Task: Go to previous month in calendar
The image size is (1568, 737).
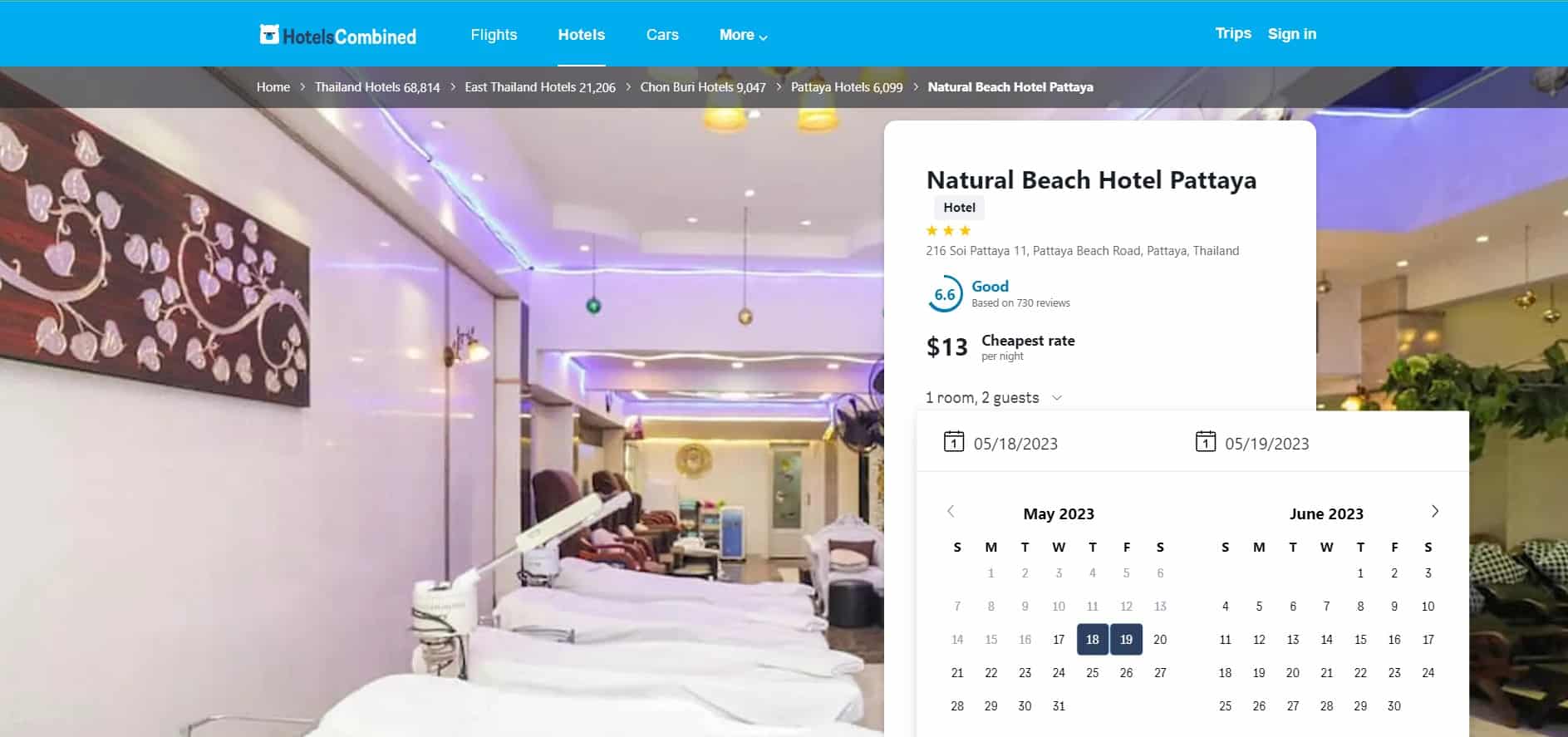Action: pos(951,511)
